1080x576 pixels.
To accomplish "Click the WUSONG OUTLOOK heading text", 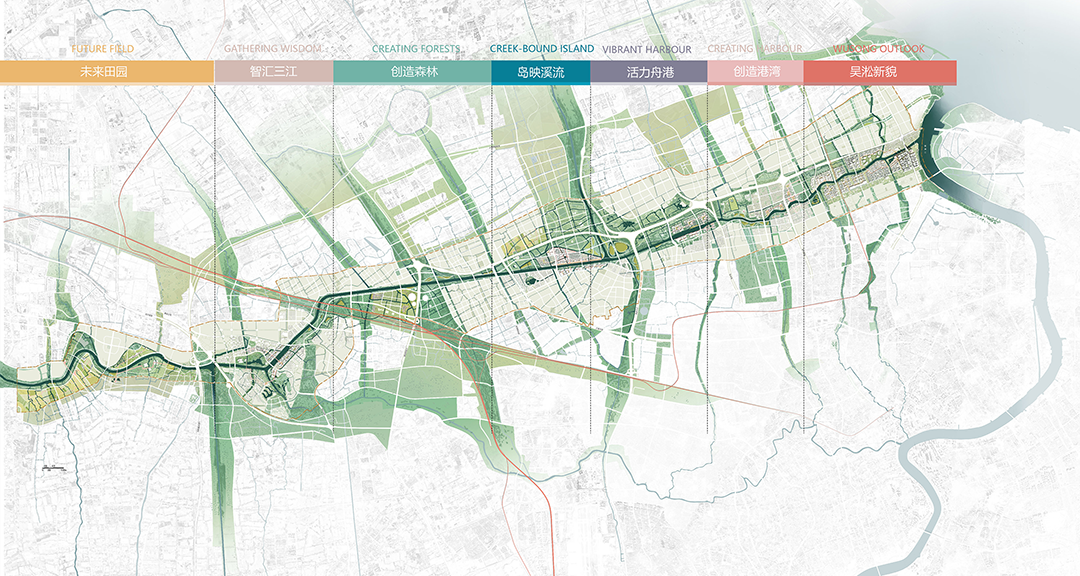I will [x=878, y=49].
